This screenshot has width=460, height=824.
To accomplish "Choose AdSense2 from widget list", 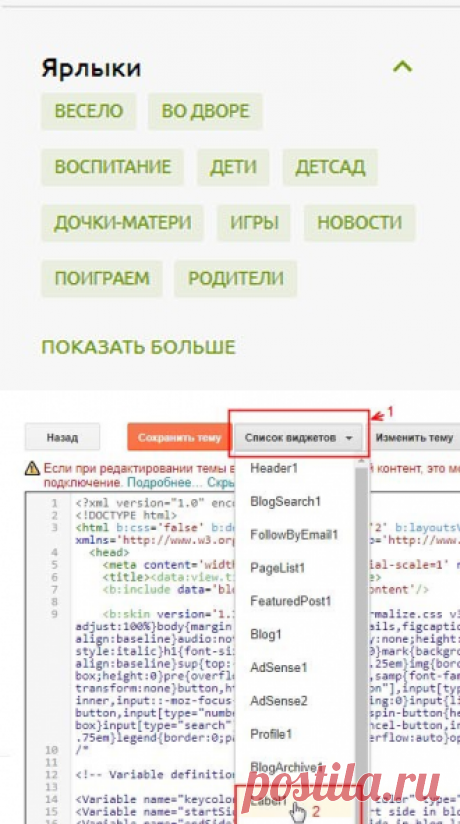I will pos(279,701).
